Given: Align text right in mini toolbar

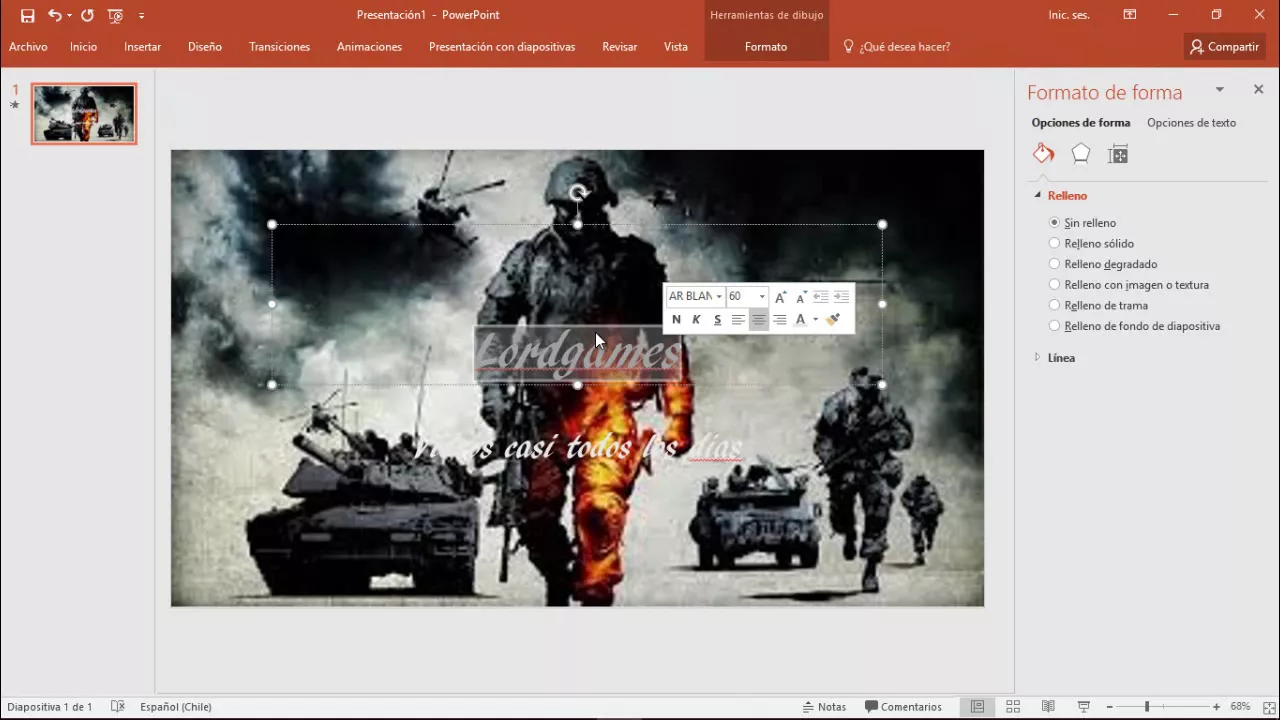Looking at the screenshot, I should 780,320.
